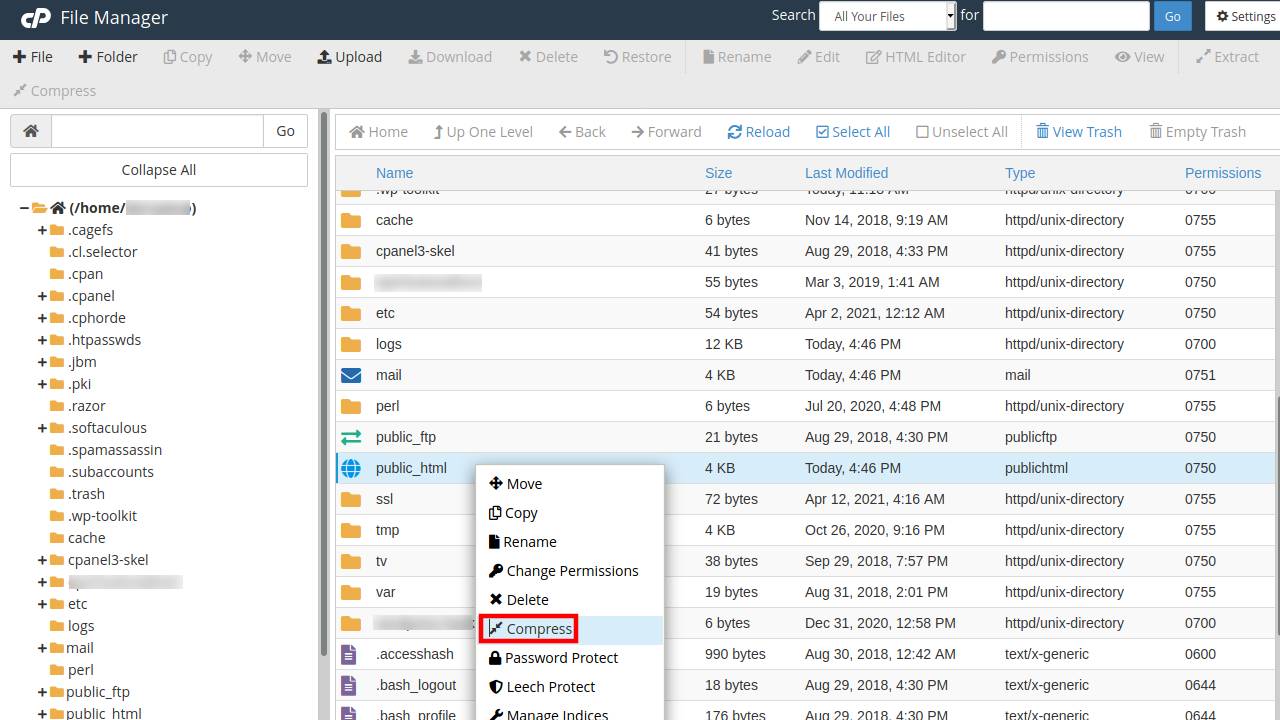Click the directory path input field
The height and width of the screenshot is (720, 1280).
[157, 131]
